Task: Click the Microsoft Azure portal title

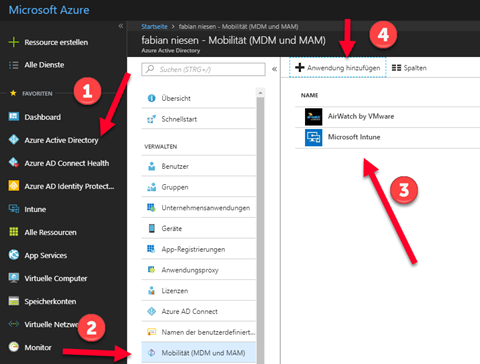Action: (x=49, y=10)
